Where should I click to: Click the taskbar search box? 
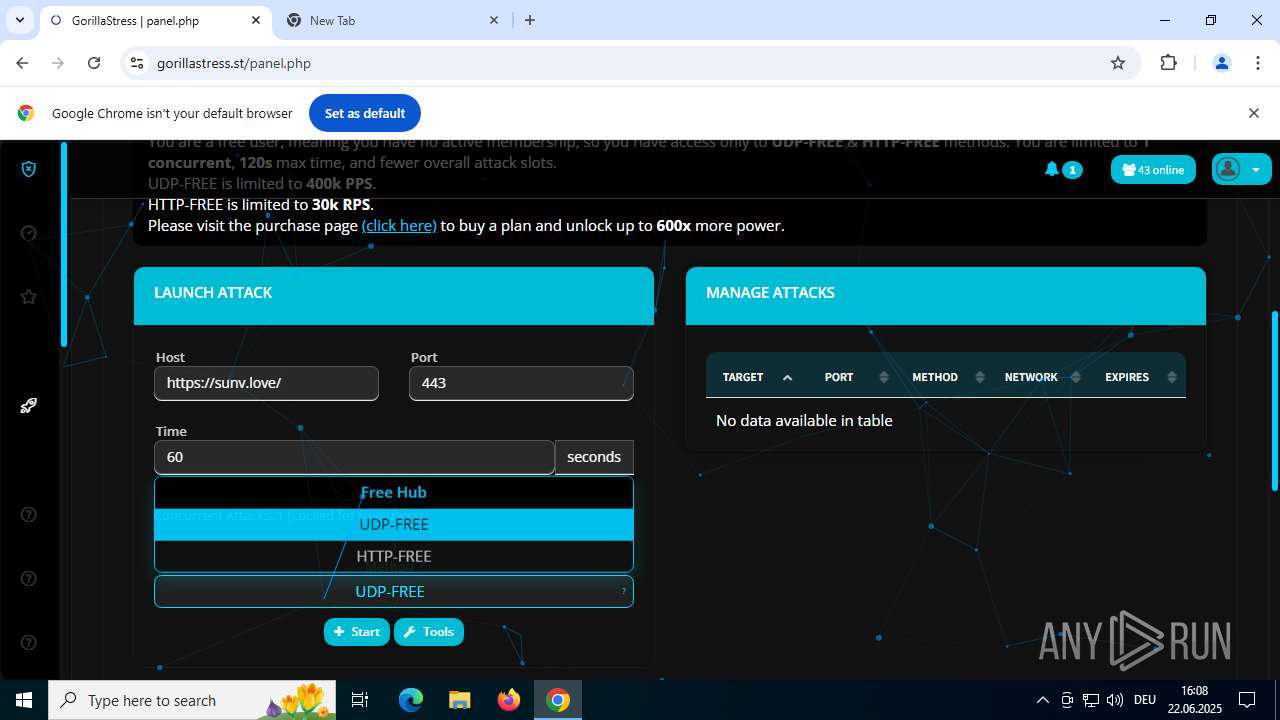click(192, 700)
